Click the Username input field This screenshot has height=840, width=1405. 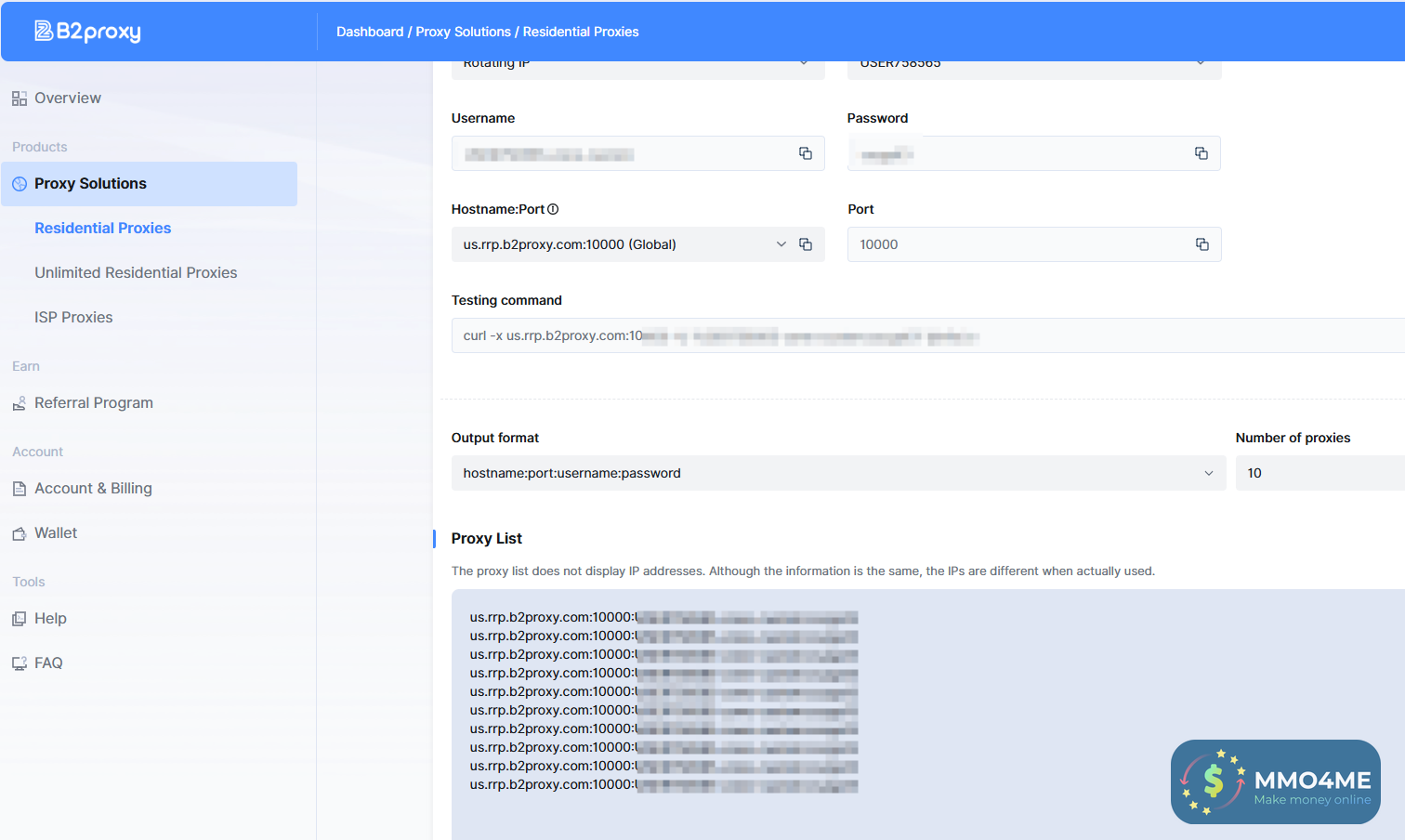point(638,153)
